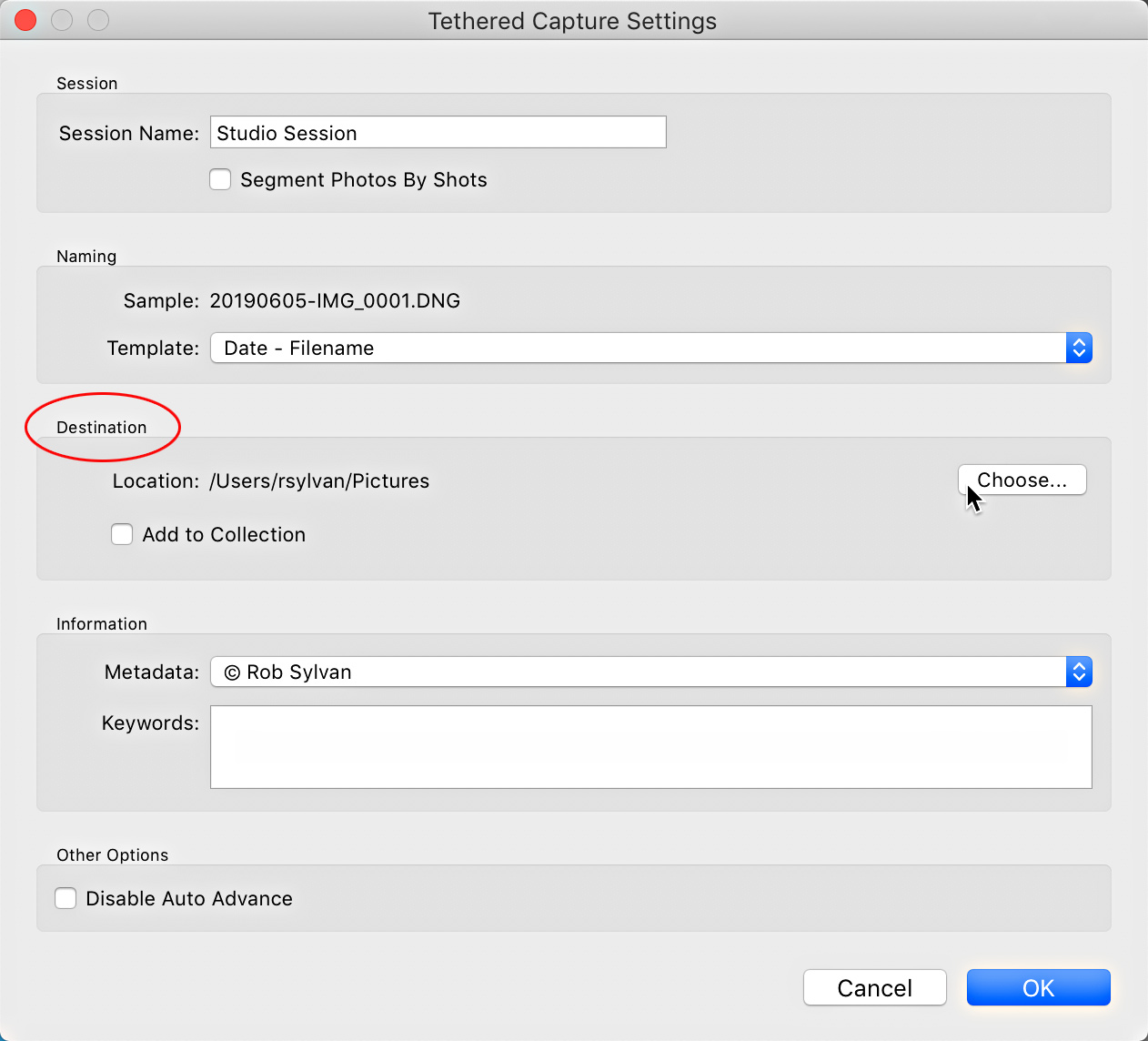Screen dimensions: 1148x1041
Task: Close the Tethered Capture Settings dialog
Action: click(25, 19)
